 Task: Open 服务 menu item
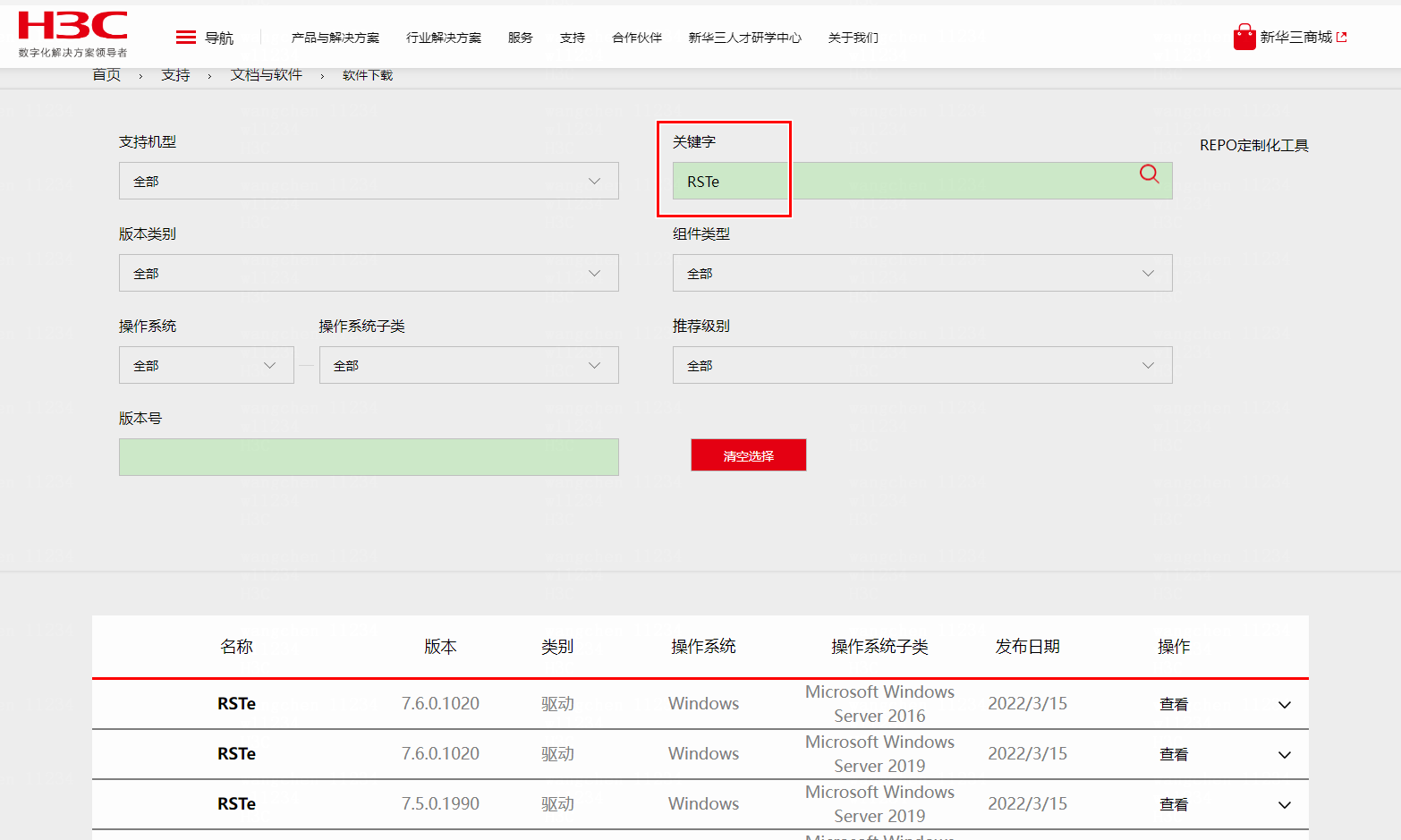(520, 38)
